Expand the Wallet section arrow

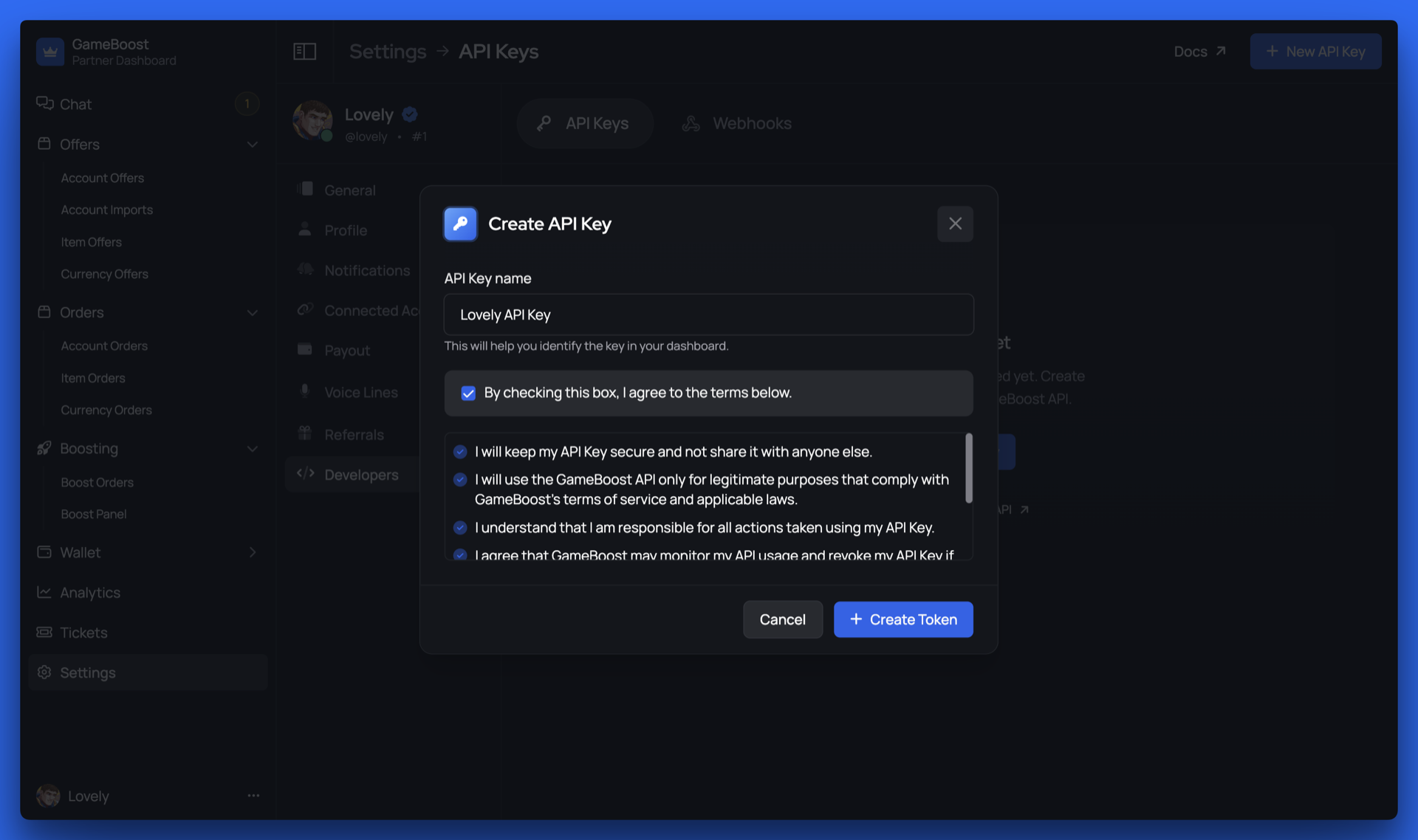point(252,552)
